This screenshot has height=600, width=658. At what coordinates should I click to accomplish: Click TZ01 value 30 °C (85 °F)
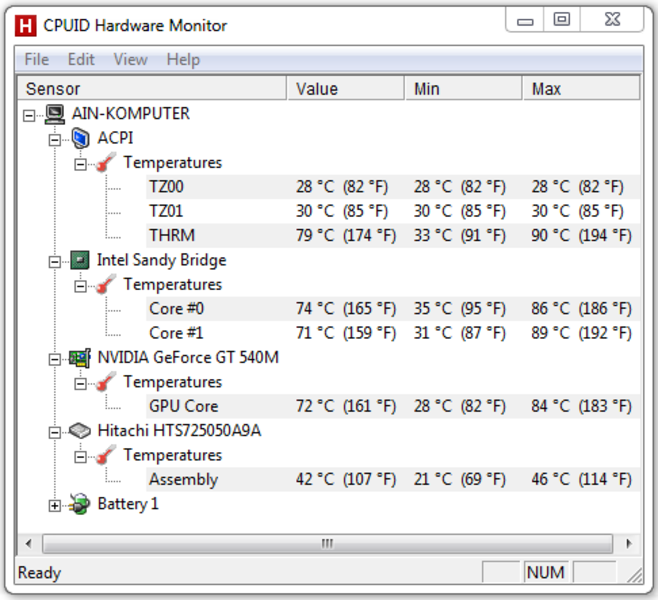(342, 211)
